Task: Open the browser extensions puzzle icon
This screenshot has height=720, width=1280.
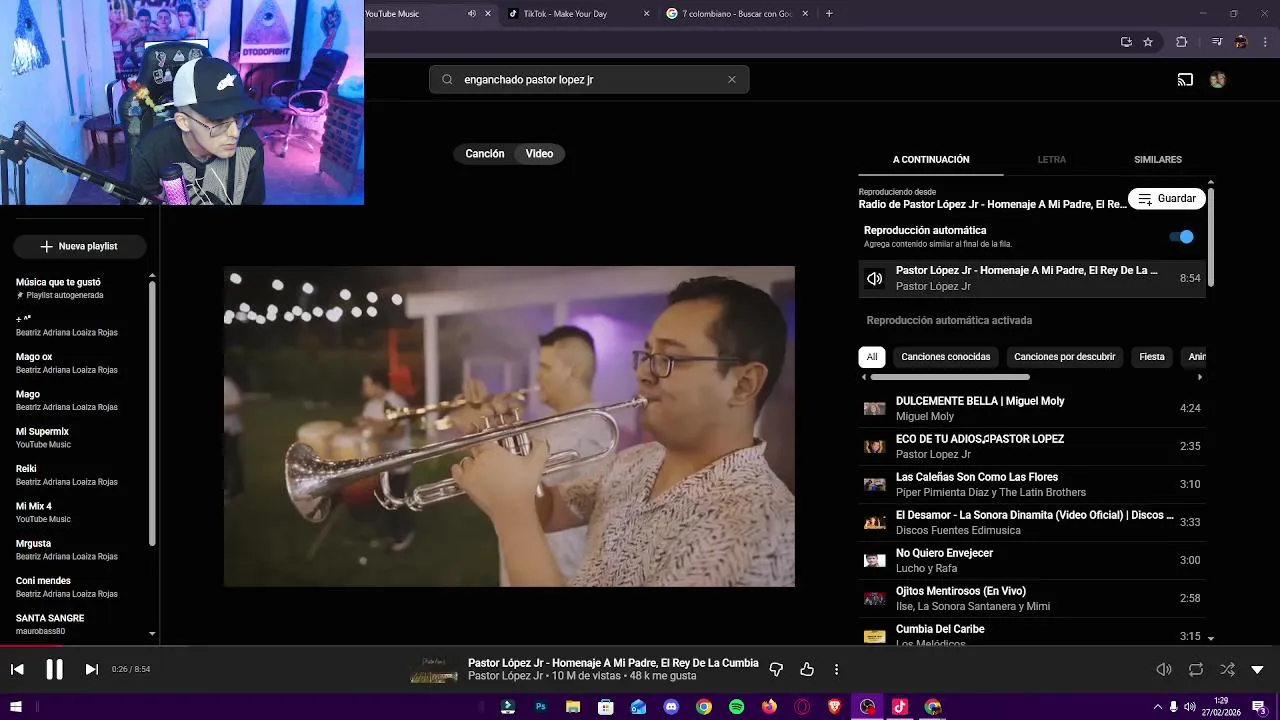Action: [1181, 42]
